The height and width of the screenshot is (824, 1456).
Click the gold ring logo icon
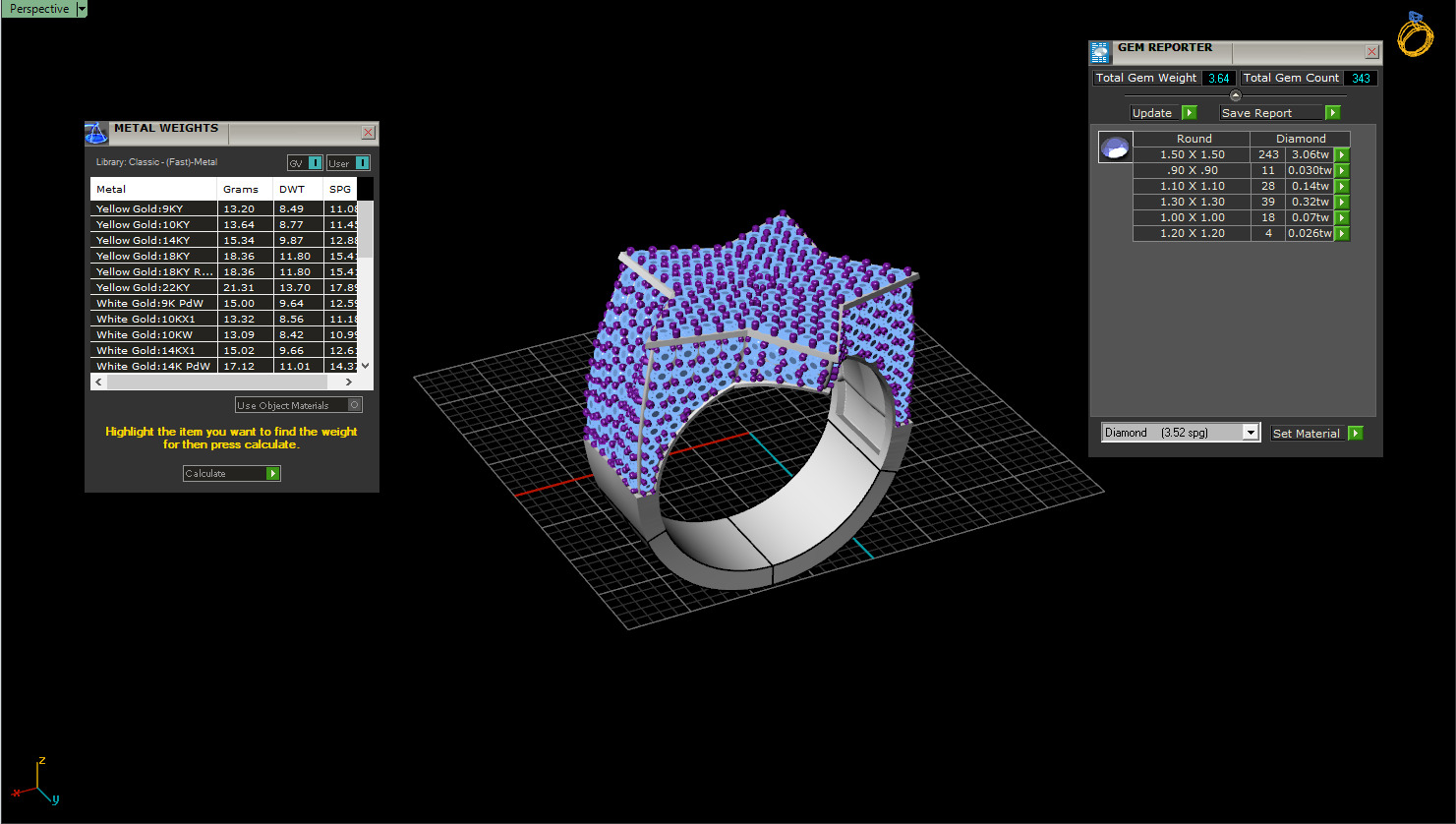coord(1416,34)
